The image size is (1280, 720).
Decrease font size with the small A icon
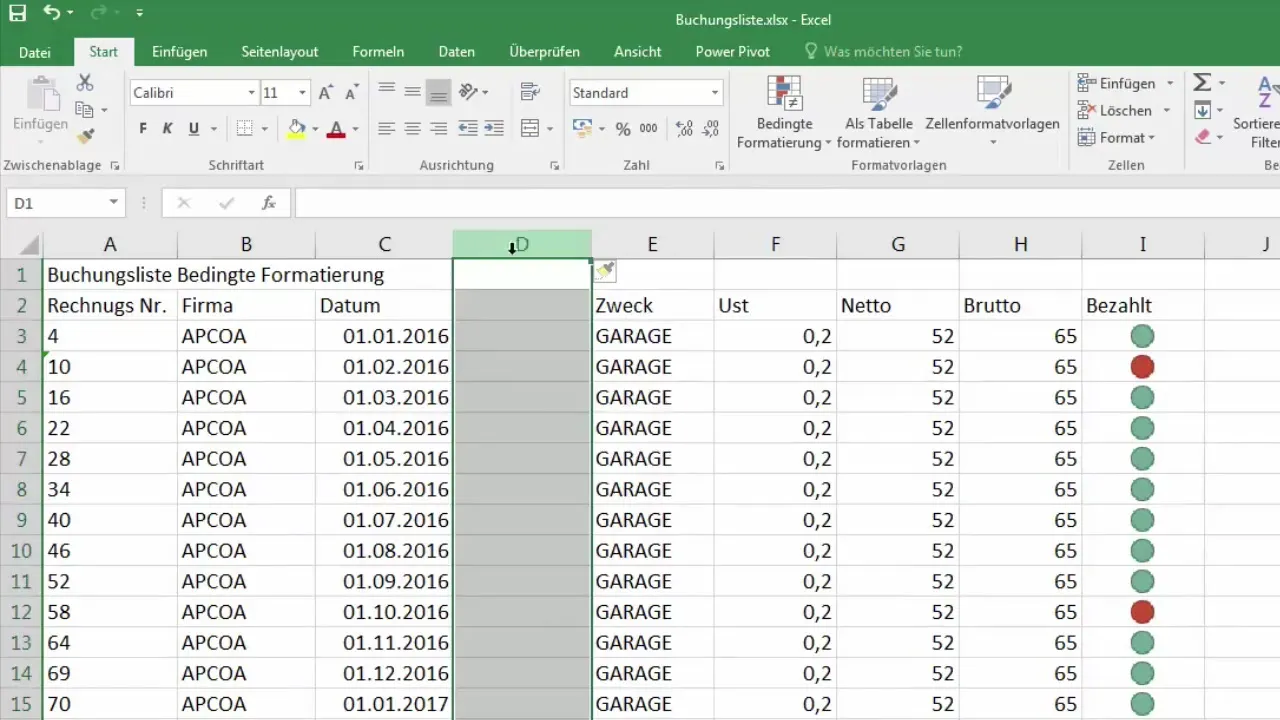click(351, 93)
